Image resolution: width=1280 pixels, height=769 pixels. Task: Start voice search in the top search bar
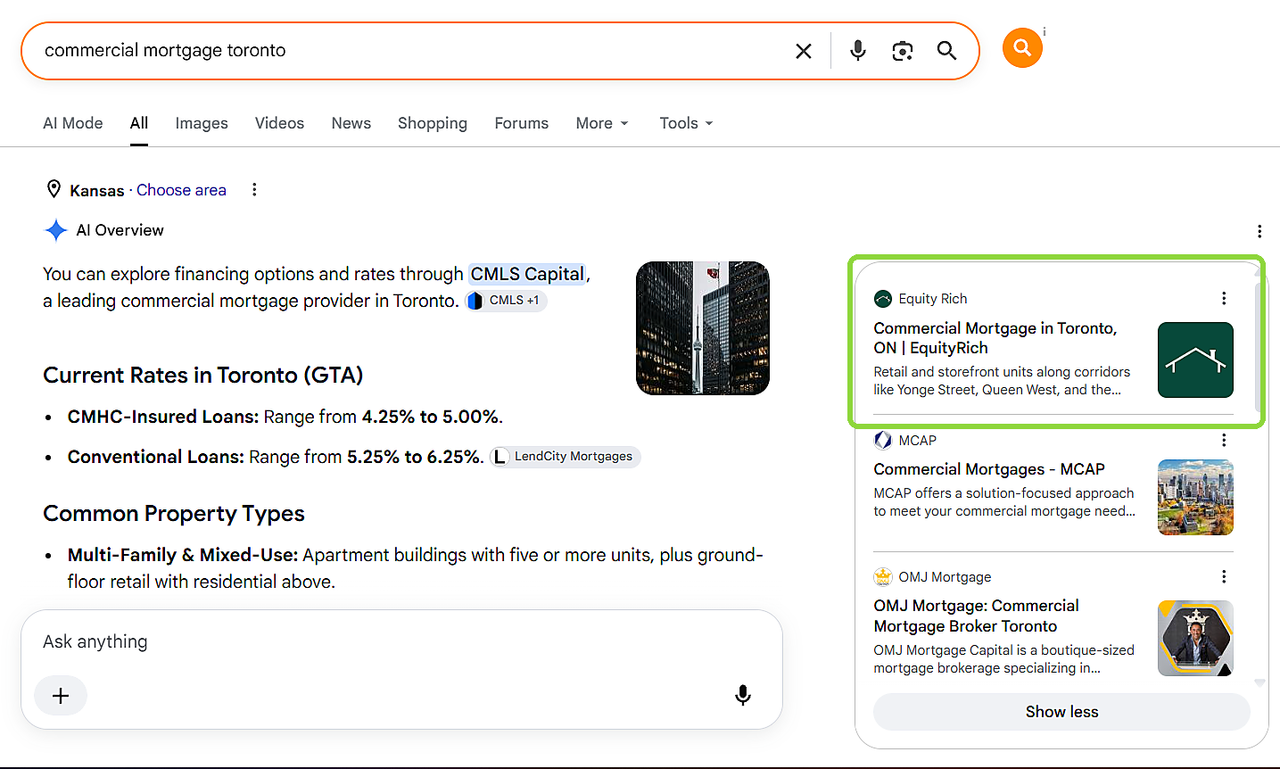tap(858, 51)
